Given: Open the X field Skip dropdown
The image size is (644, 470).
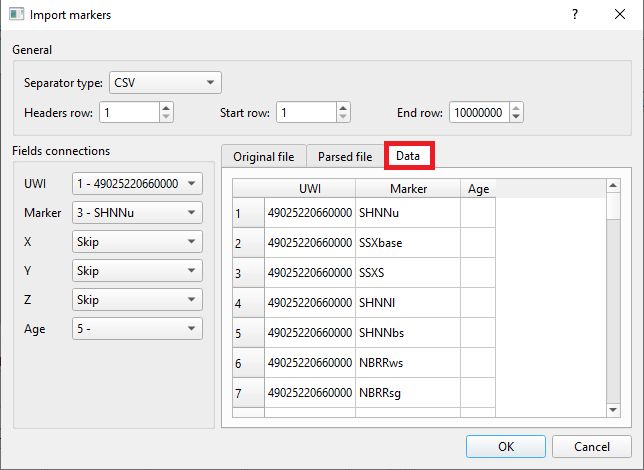Looking at the screenshot, I should click(137, 242).
